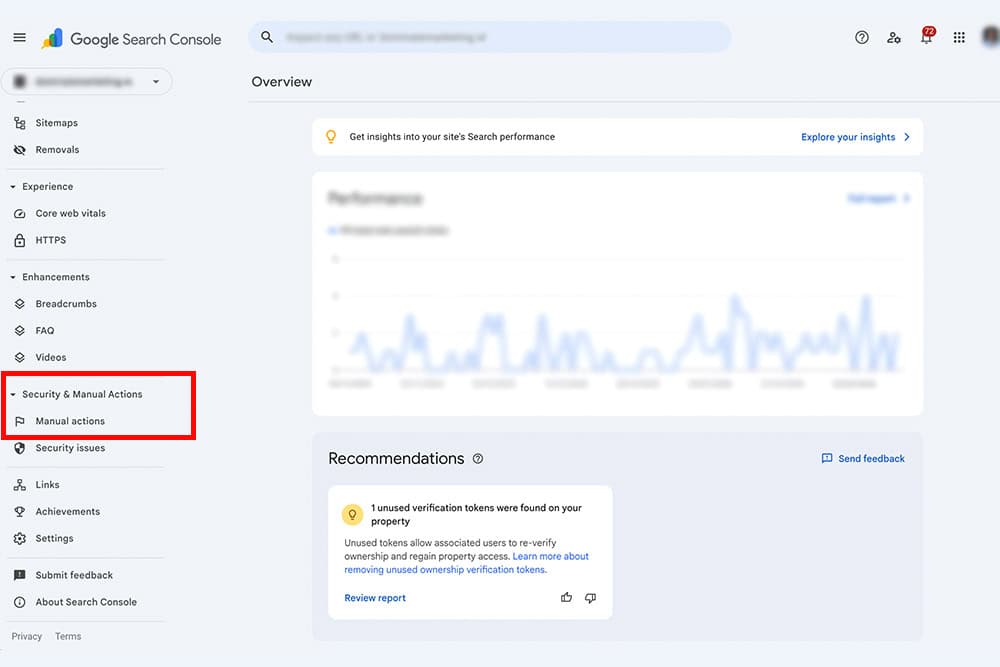Give a thumbs up on the recommendation
This screenshot has height=667, width=1000.
566,597
